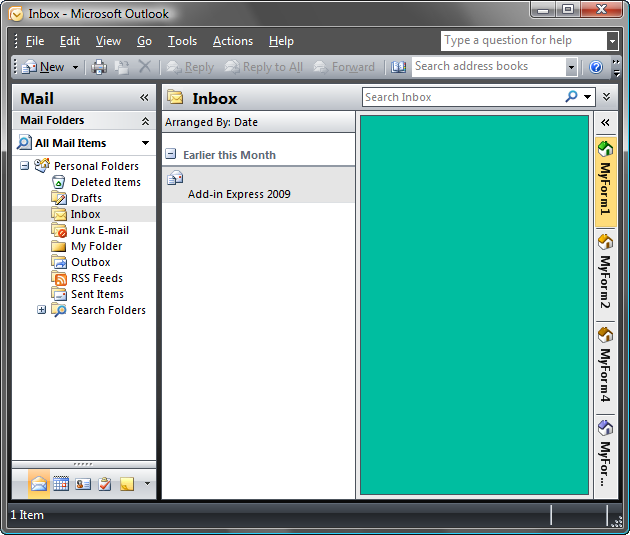Collapse the right-side form pane

point(605,123)
